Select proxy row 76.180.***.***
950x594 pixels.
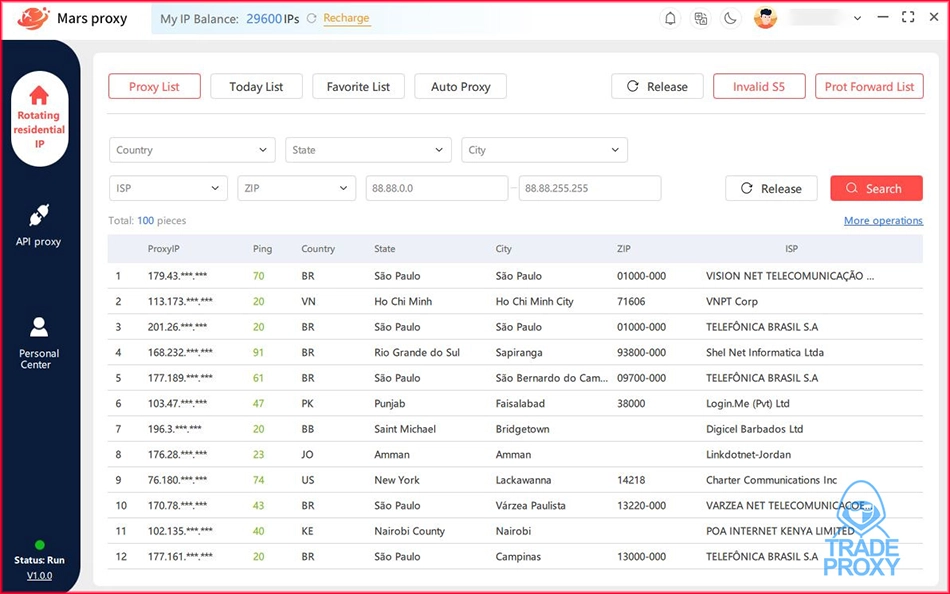(515, 479)
